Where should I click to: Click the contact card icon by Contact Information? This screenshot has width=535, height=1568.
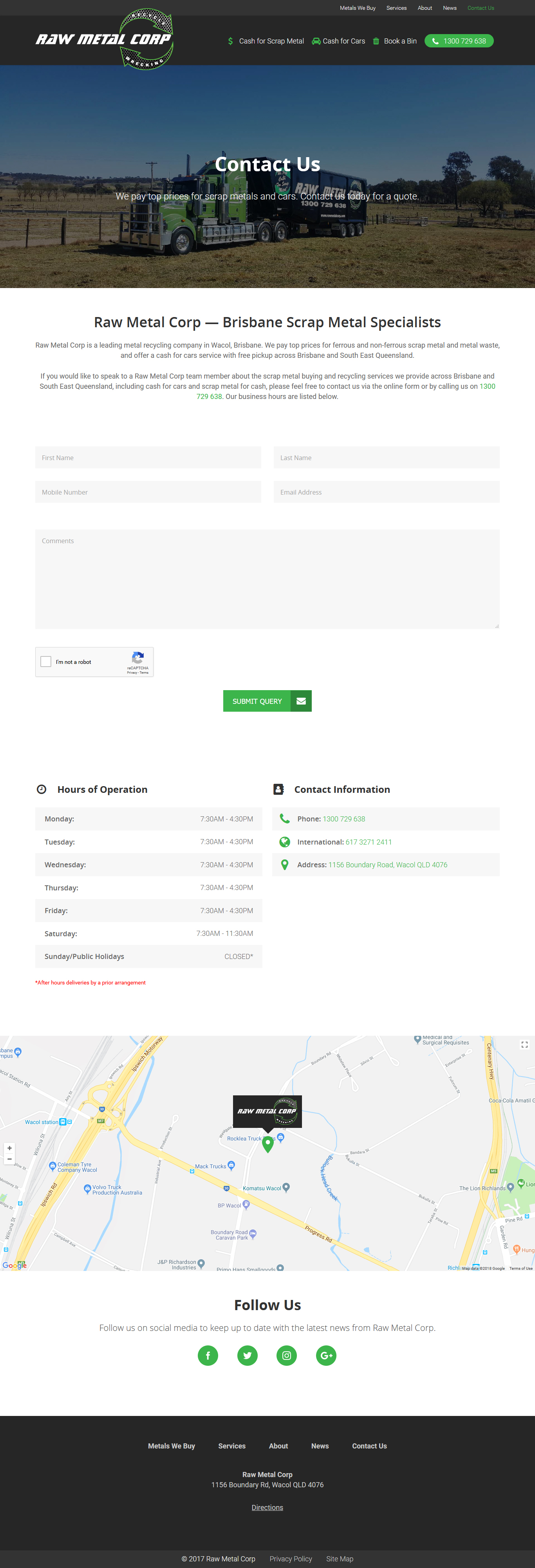click(279, 789)
